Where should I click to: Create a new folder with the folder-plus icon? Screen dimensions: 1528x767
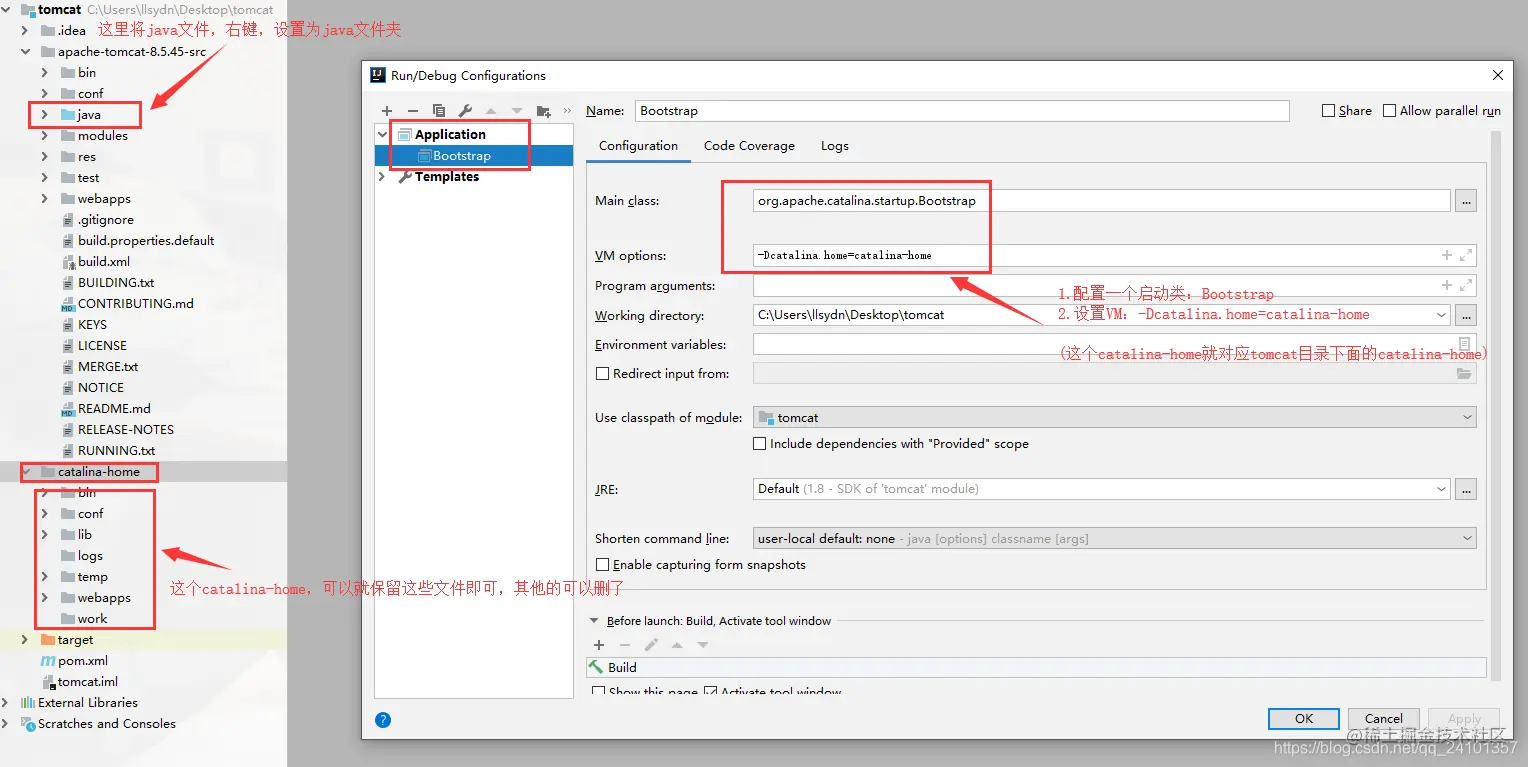tap(544, 111)
